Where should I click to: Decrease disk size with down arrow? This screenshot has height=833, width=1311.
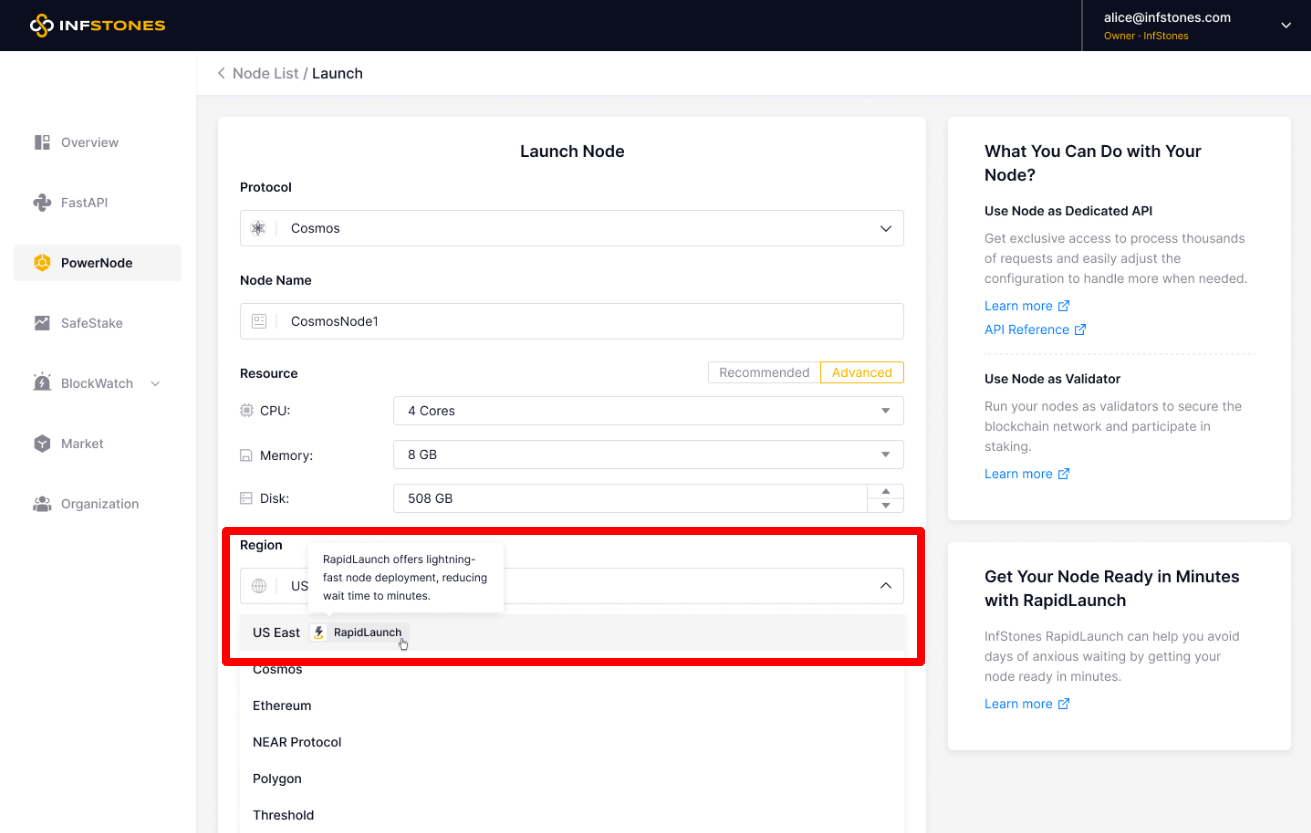click(885, 506)
